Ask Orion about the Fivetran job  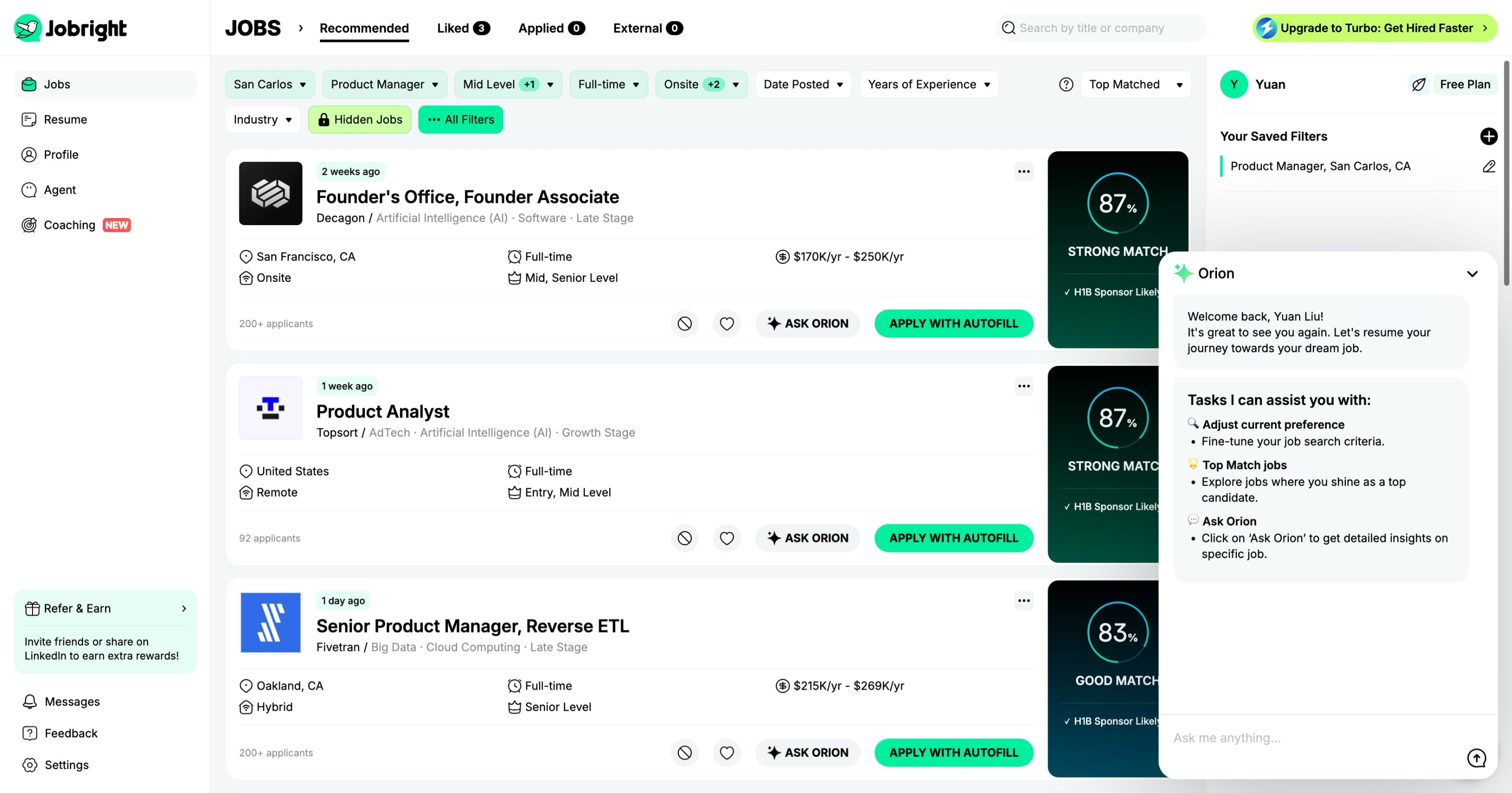(x=807, y=752)
